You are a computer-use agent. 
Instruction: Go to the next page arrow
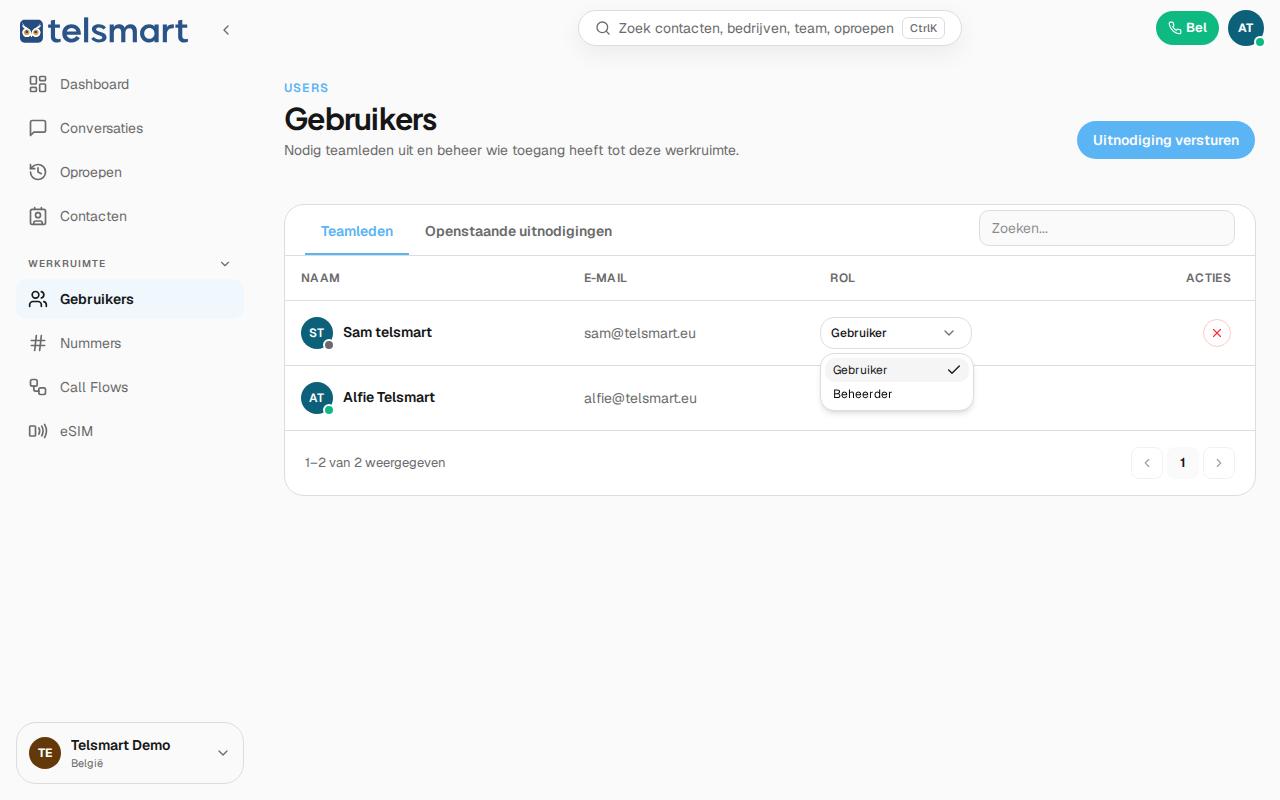click(1219, 463)
